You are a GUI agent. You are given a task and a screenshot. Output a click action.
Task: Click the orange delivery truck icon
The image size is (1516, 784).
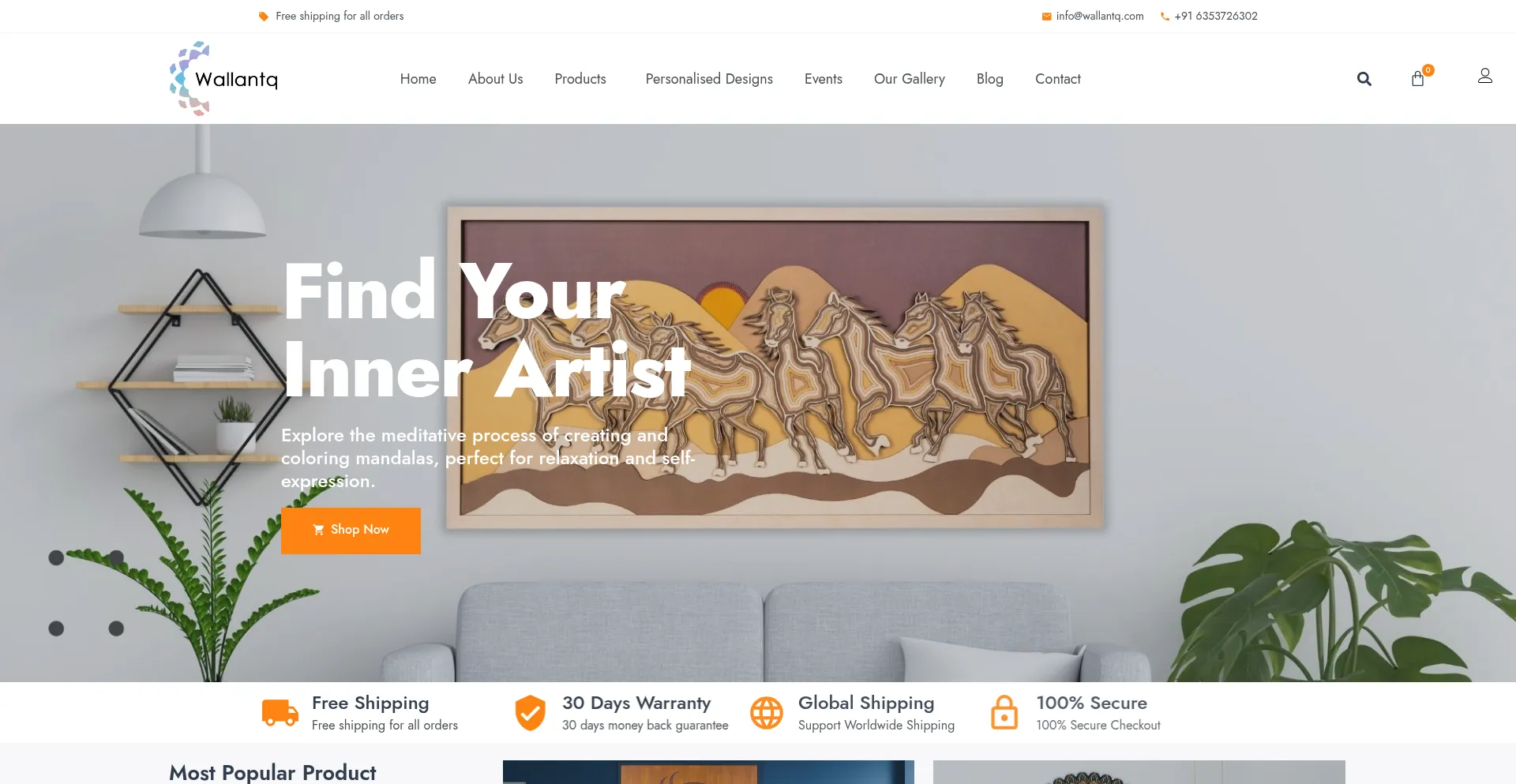click(280, 712)
